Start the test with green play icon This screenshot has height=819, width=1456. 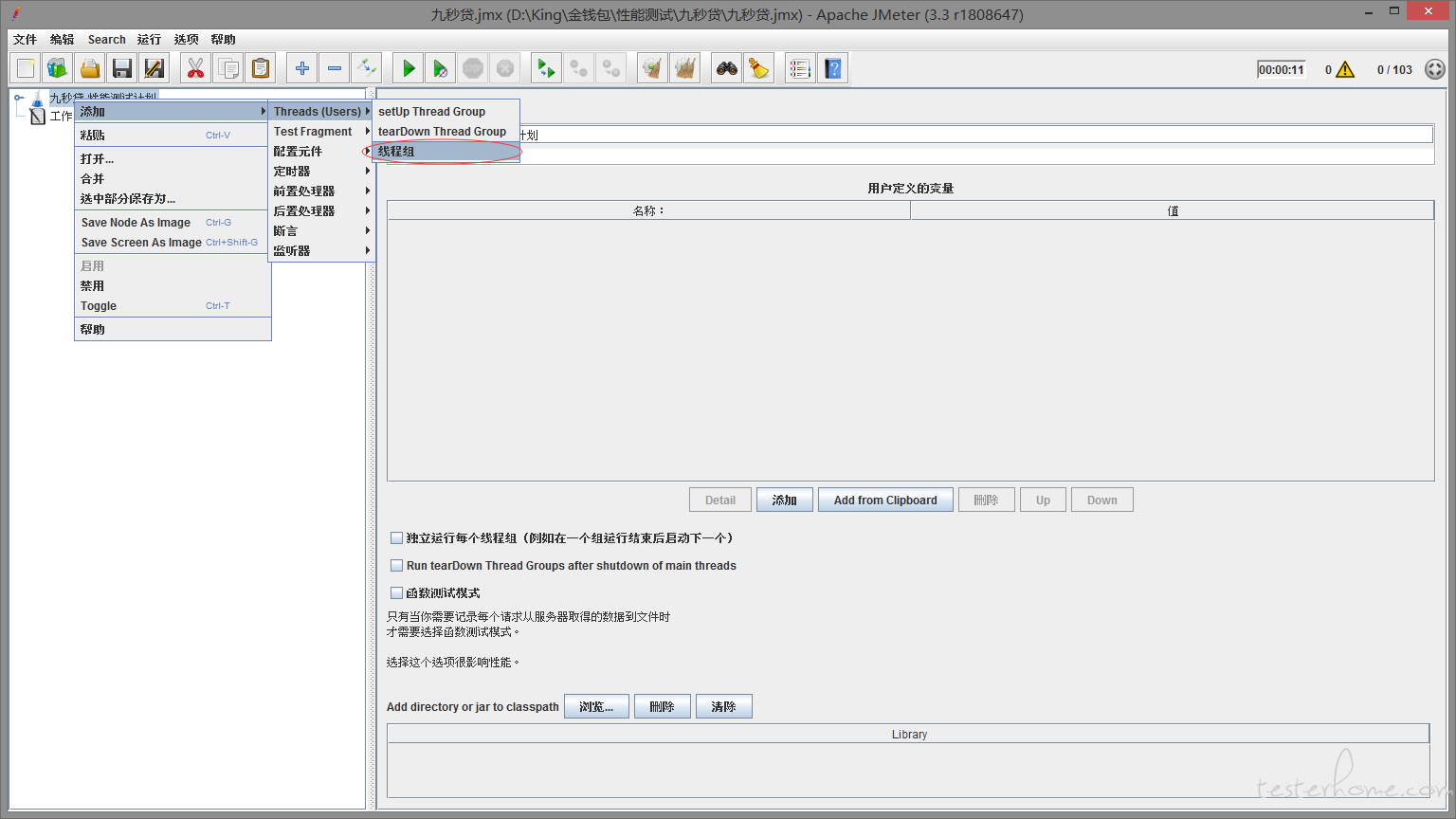point(409,68)
